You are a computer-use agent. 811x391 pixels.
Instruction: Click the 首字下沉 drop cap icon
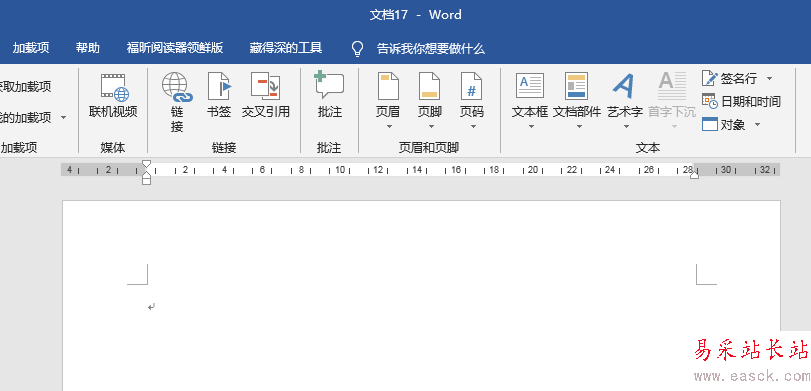click(672, 86)
